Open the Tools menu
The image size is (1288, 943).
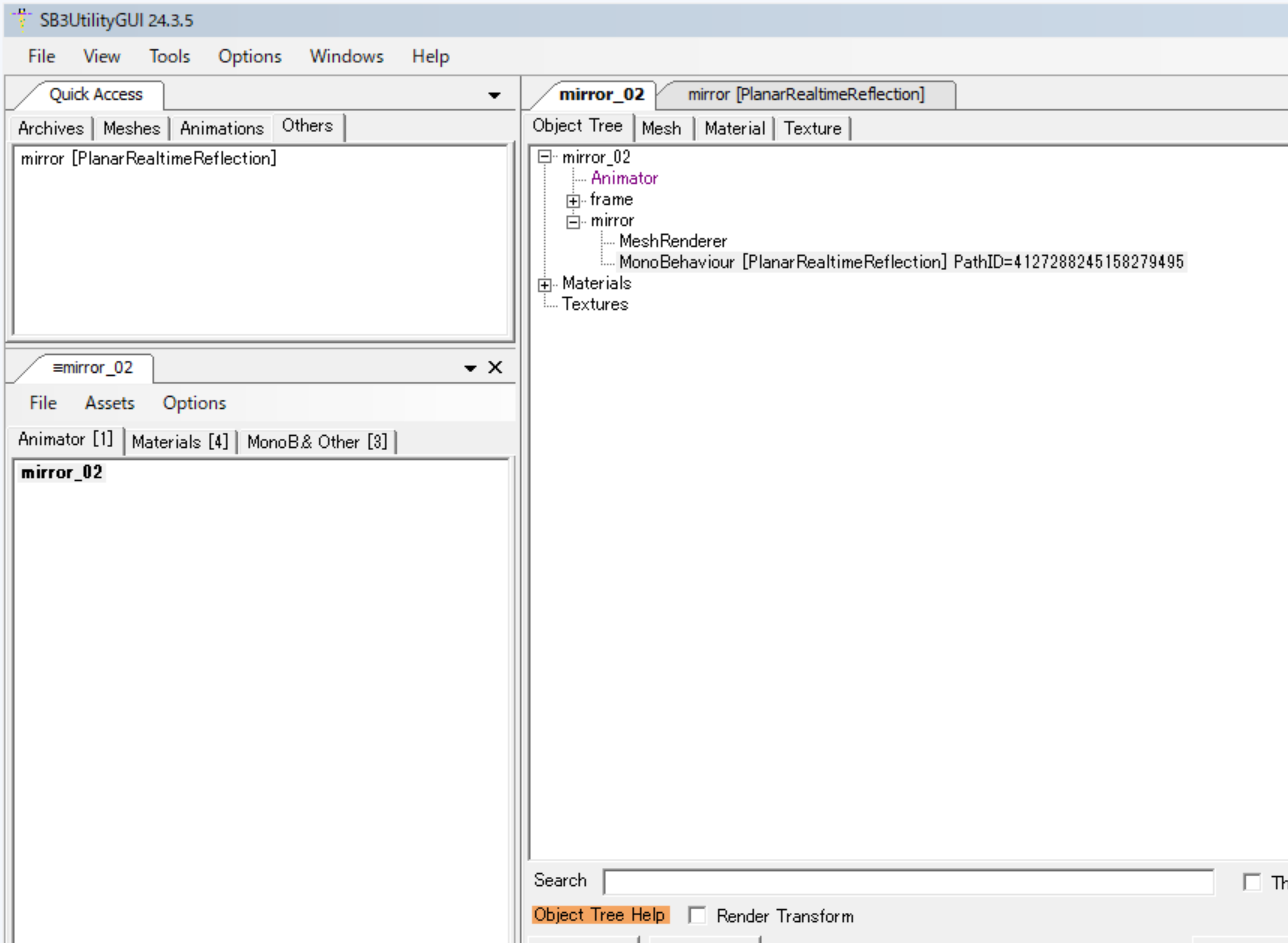[x=169, y=56]
